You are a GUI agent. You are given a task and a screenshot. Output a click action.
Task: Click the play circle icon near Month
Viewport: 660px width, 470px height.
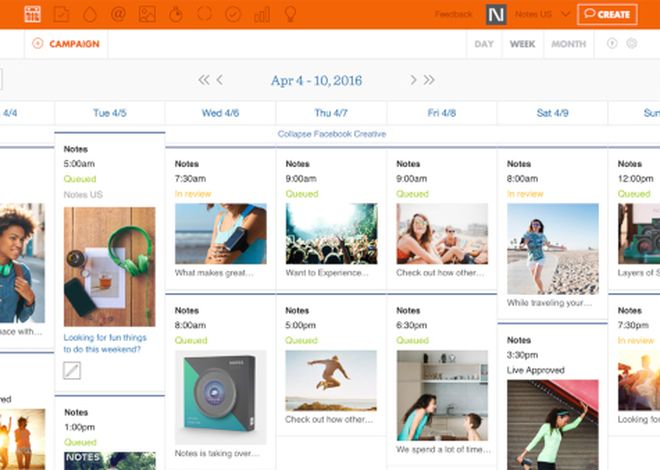coord(612,43)
